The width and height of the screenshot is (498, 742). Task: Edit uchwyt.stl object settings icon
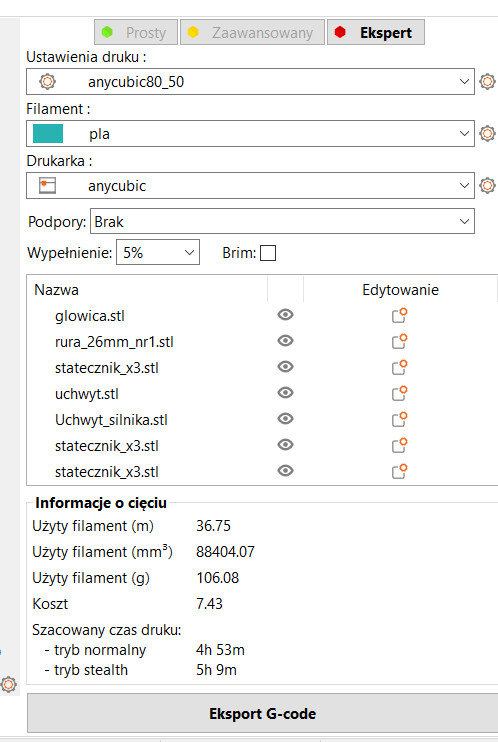[x=400, y=393]
